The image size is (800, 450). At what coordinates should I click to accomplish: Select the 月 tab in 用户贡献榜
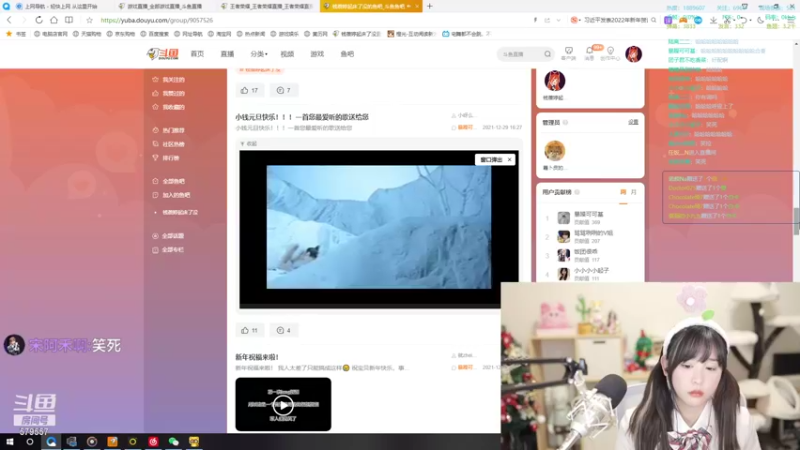coord(634,192)
